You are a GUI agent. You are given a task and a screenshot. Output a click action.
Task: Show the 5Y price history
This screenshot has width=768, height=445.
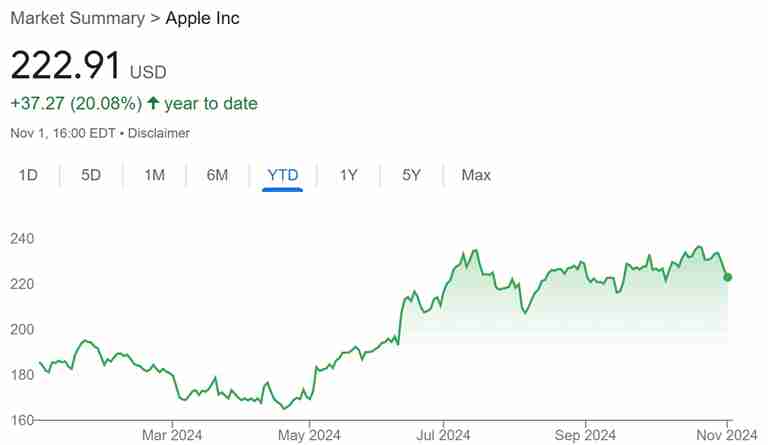point(411,175)
